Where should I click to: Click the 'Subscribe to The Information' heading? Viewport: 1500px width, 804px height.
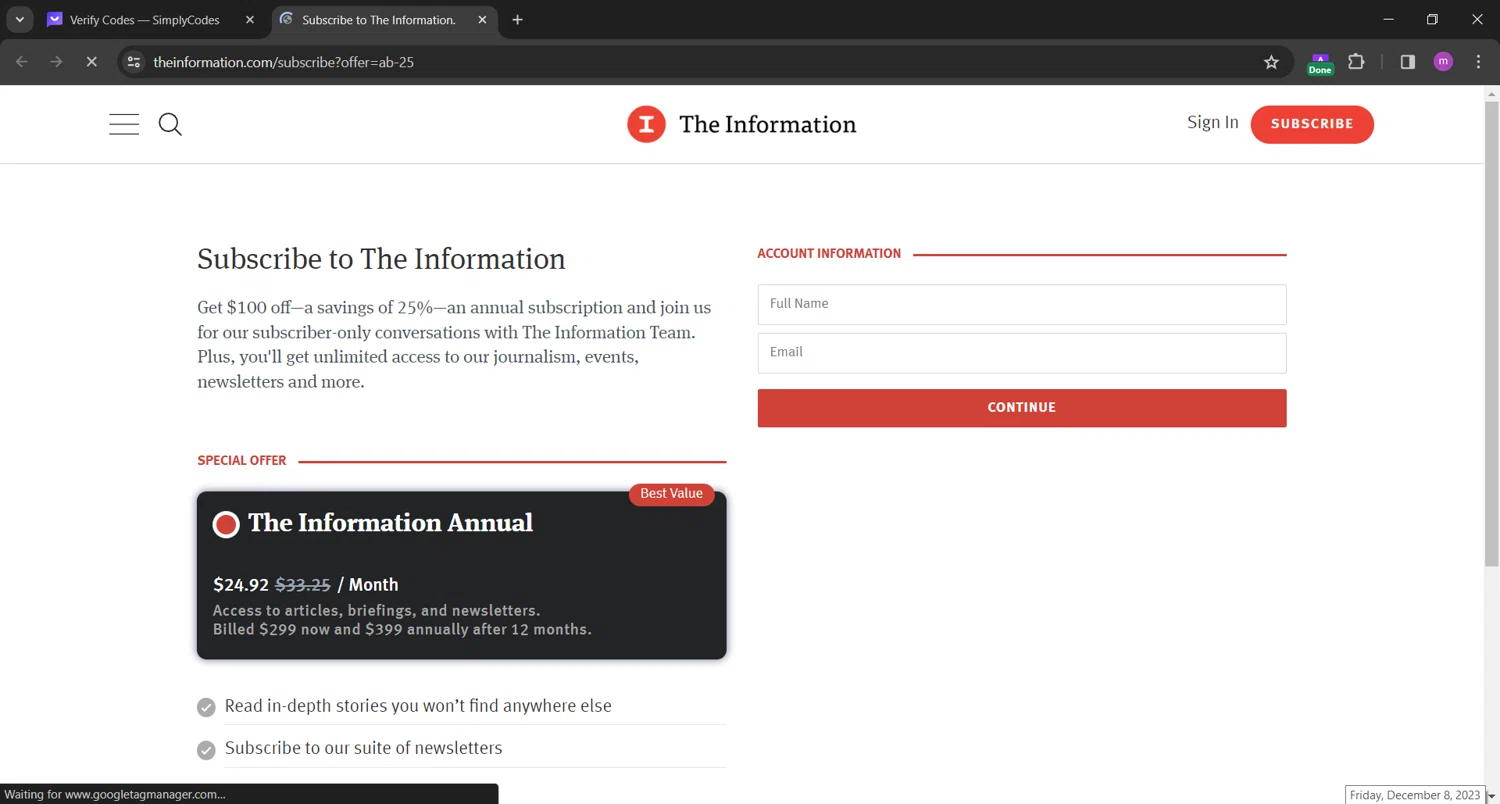click(x=381, y=259)
